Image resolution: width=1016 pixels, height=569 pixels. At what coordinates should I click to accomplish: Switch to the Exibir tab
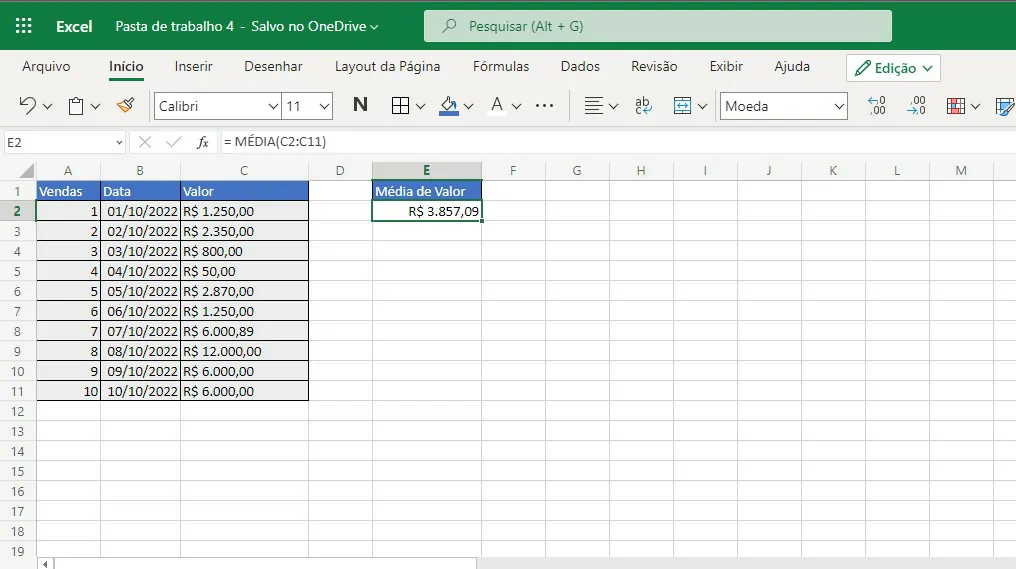click(x=726, y=66)
